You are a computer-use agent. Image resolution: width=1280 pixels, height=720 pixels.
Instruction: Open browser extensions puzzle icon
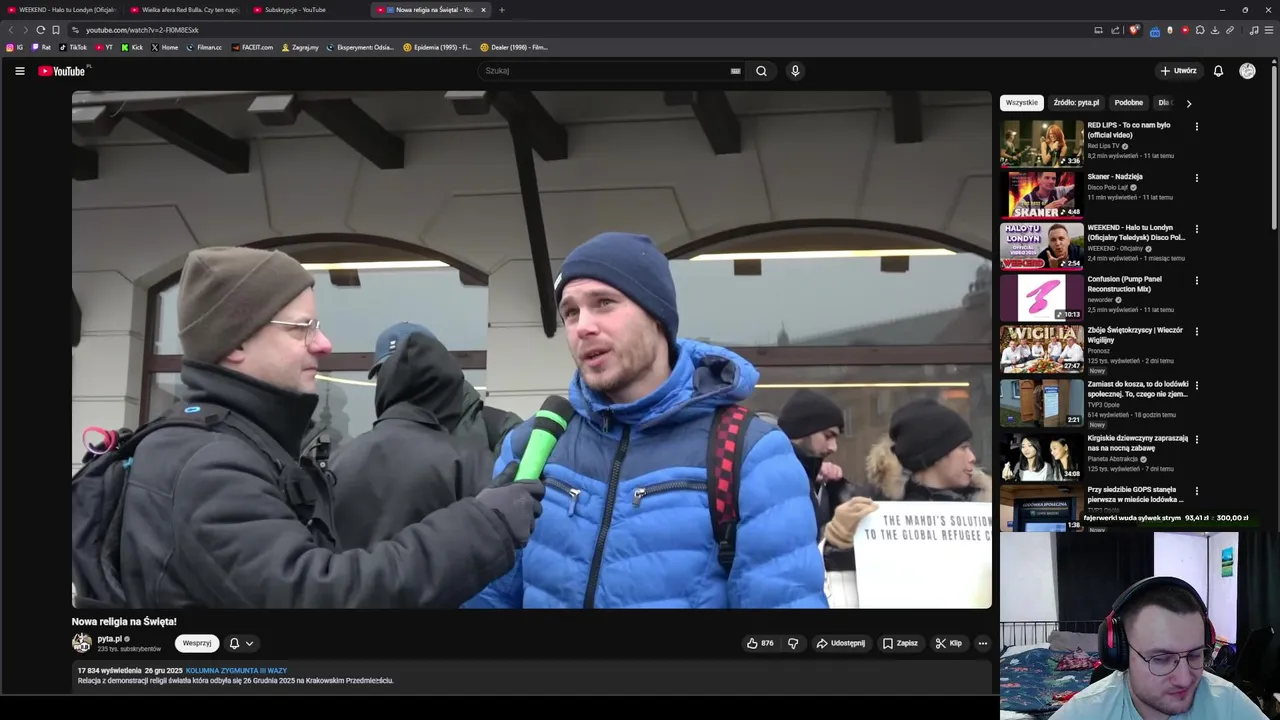pos(1200,30)
